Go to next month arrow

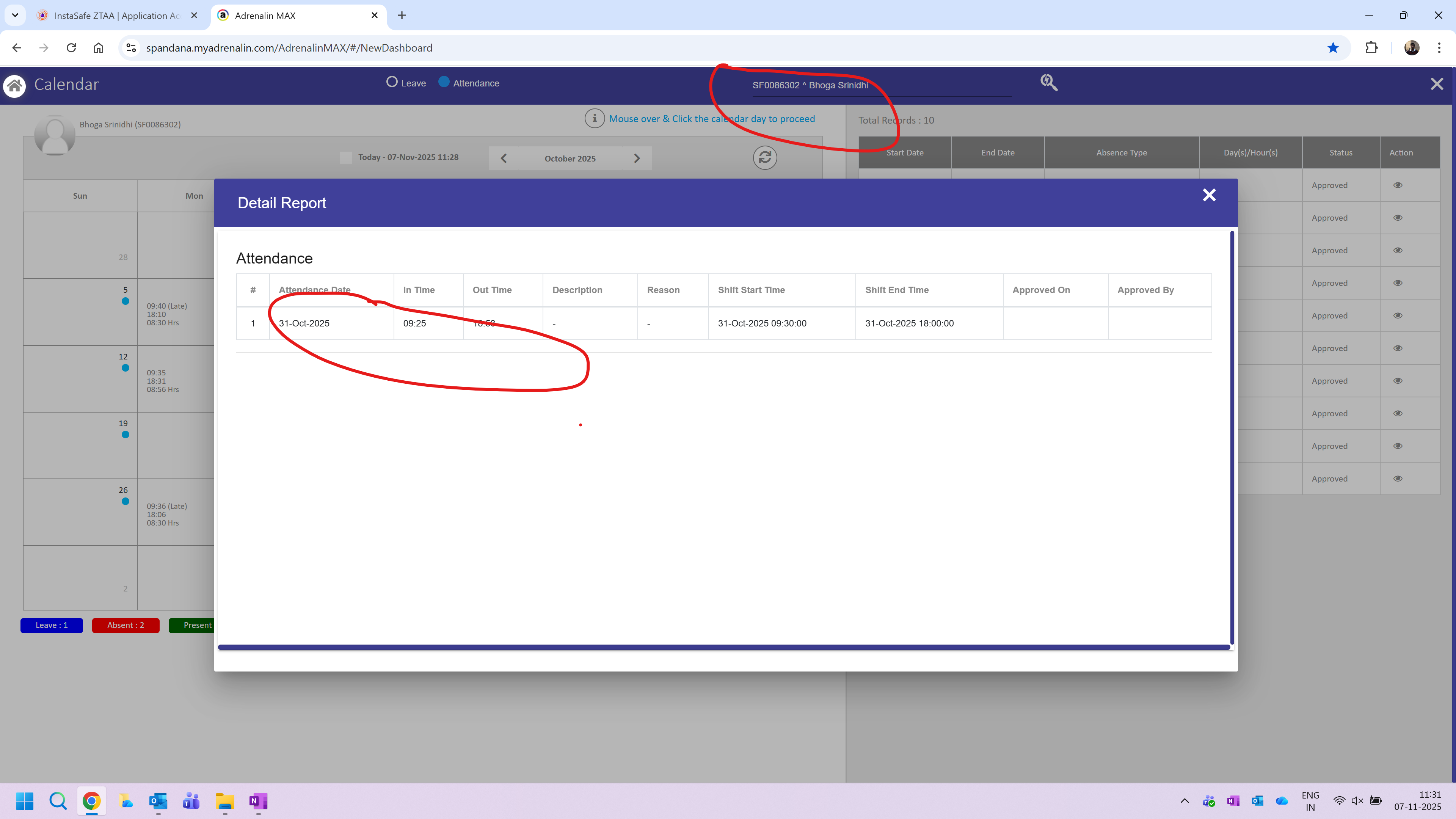(637, 158)
